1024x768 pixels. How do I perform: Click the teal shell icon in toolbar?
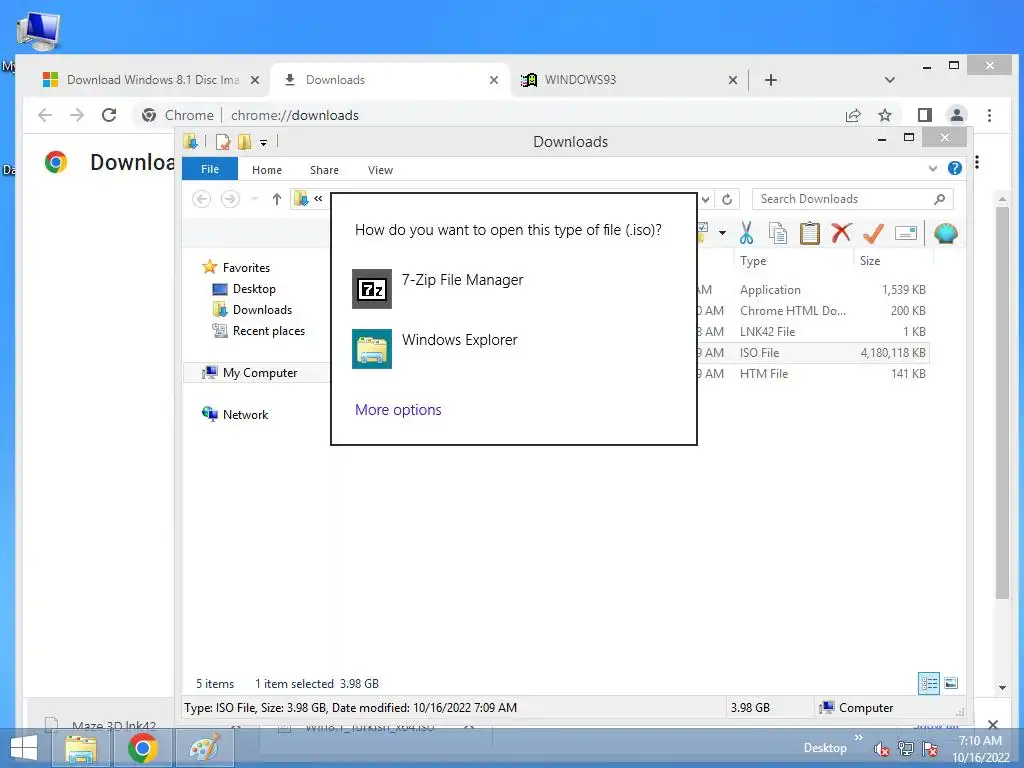(x=946, y=232)
